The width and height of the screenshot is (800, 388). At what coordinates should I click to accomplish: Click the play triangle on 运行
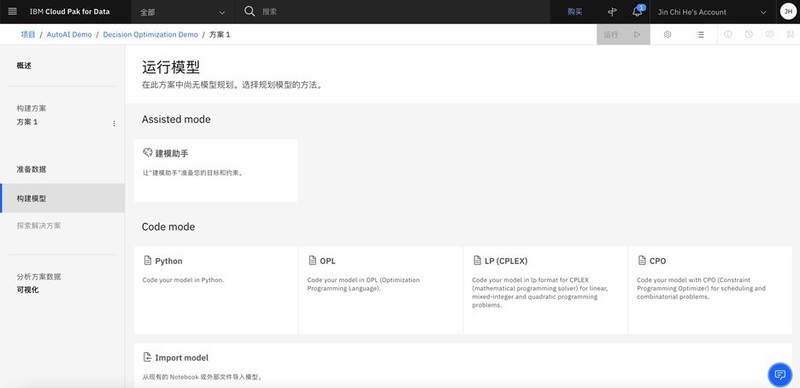click(637, 35)
